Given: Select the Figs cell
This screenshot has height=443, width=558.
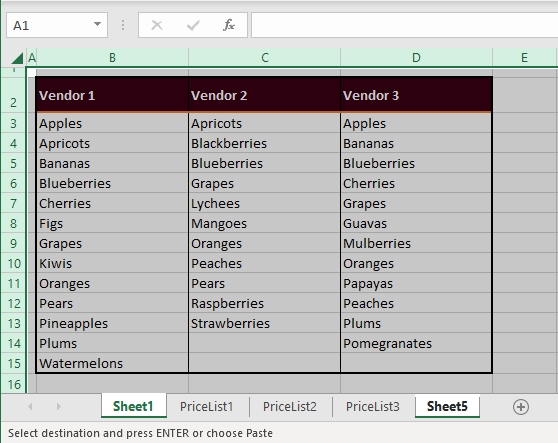Looking at the screenshot, I should coord(112,223).
